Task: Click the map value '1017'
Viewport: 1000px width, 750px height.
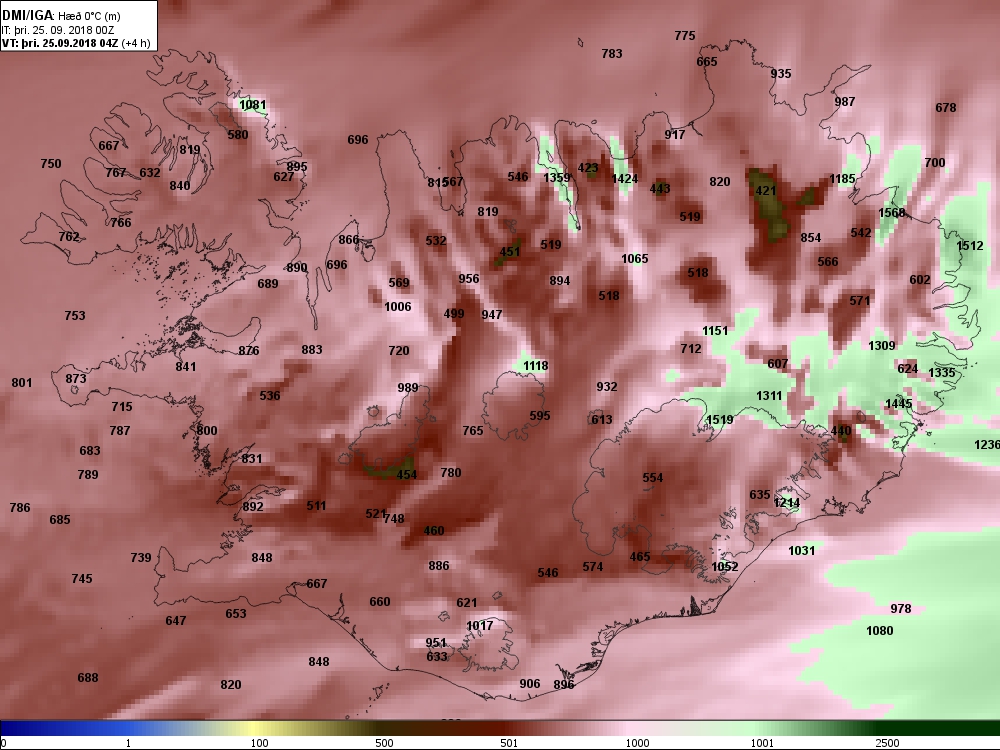Action: [x=480, y=626]
